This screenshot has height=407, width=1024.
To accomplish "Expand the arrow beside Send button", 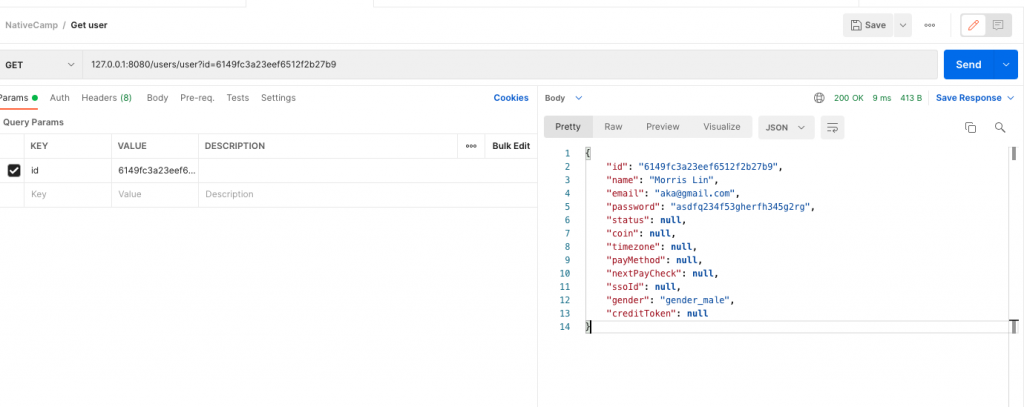I will (1006, 65).
